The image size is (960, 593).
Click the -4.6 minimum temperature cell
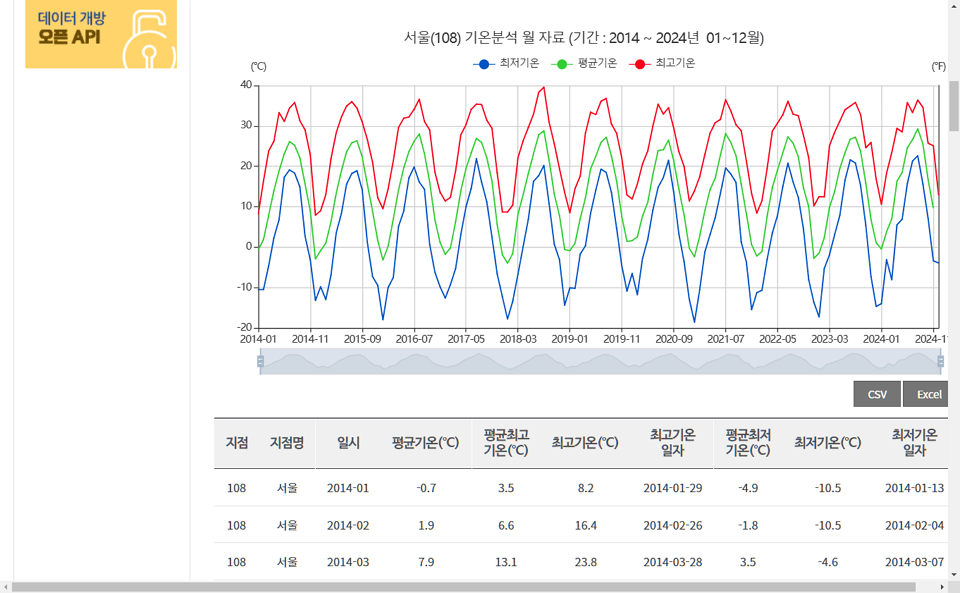click(x=828, y=562)
